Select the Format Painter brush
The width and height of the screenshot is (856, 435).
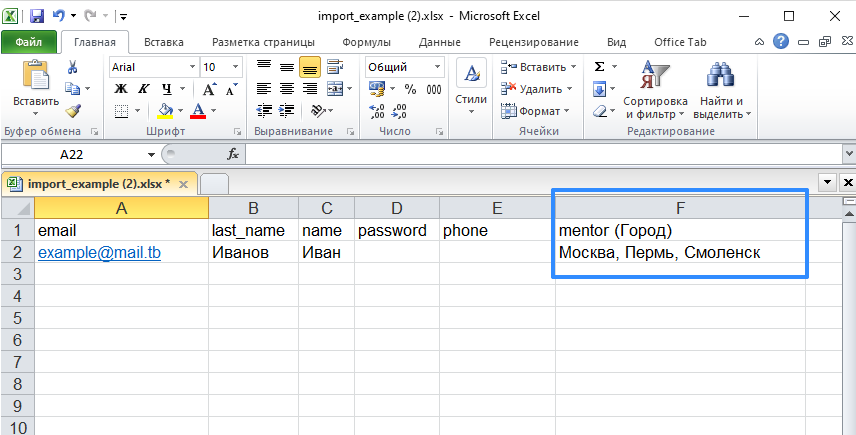click(x=72, y=111)
